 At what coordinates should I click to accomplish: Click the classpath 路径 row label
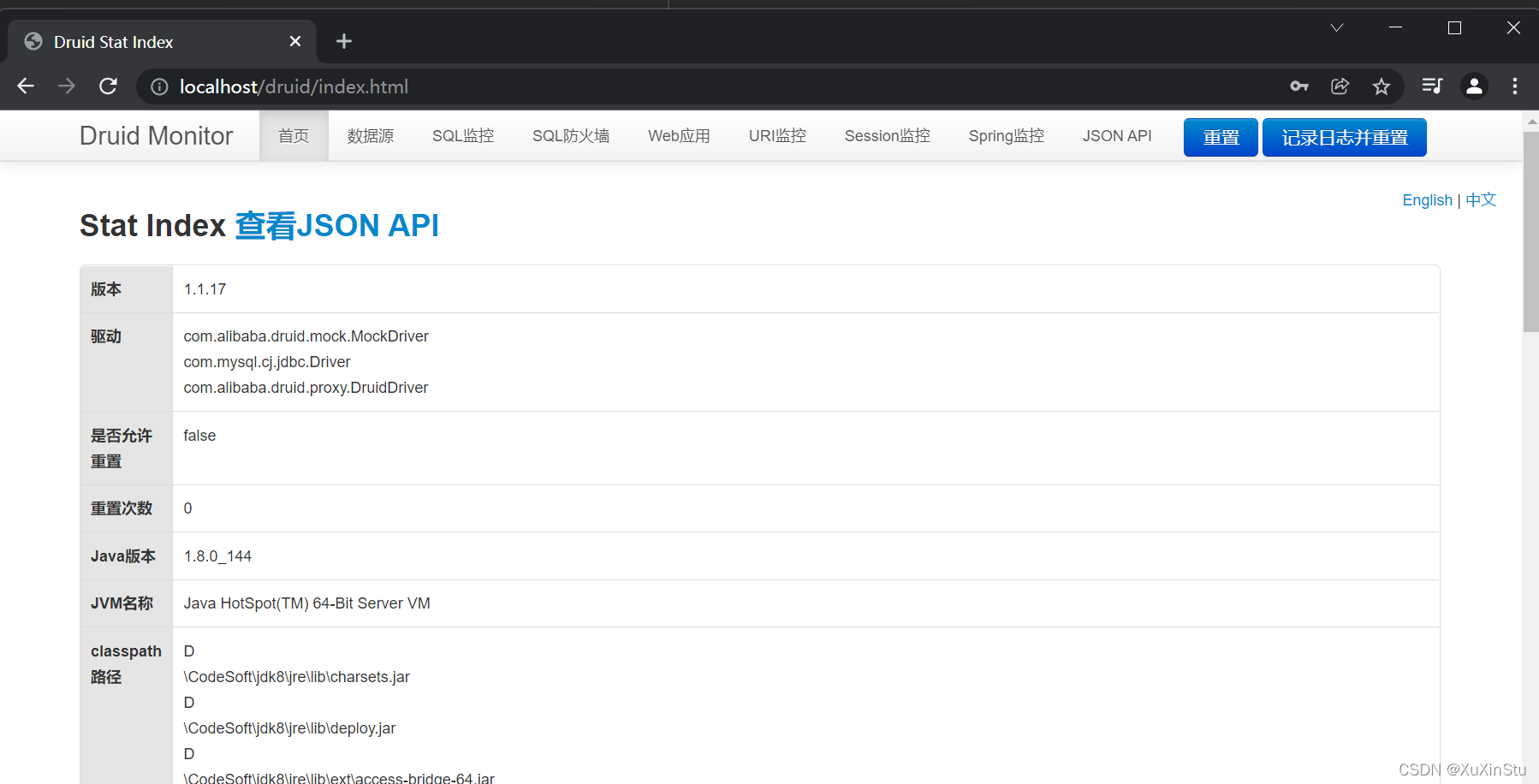(x=126, y=664)
